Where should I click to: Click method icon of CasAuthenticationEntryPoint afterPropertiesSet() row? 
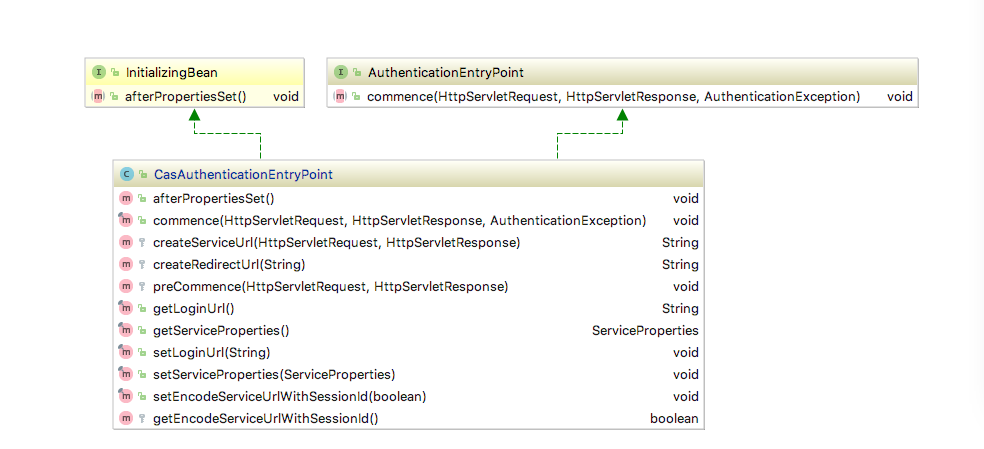pyautogui.click(x=126, y=198)
